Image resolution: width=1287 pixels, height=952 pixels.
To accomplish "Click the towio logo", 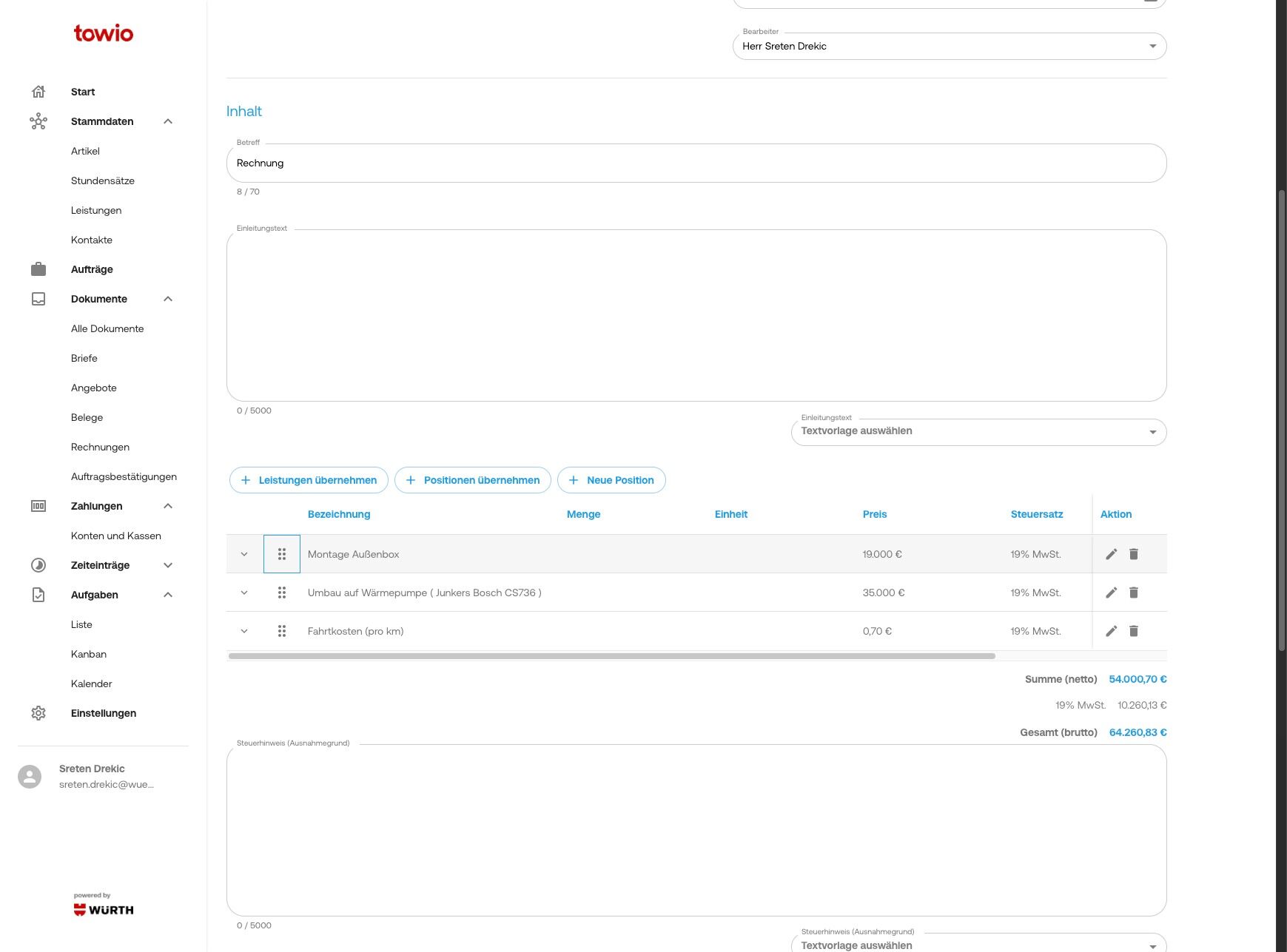I will pos(104,33).
